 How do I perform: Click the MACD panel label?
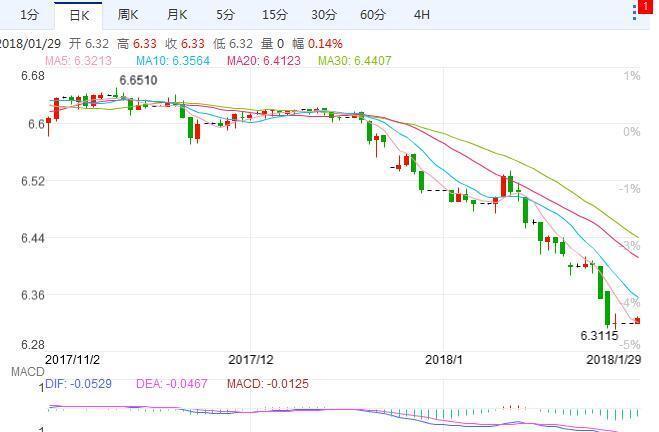tap(28, 372)
